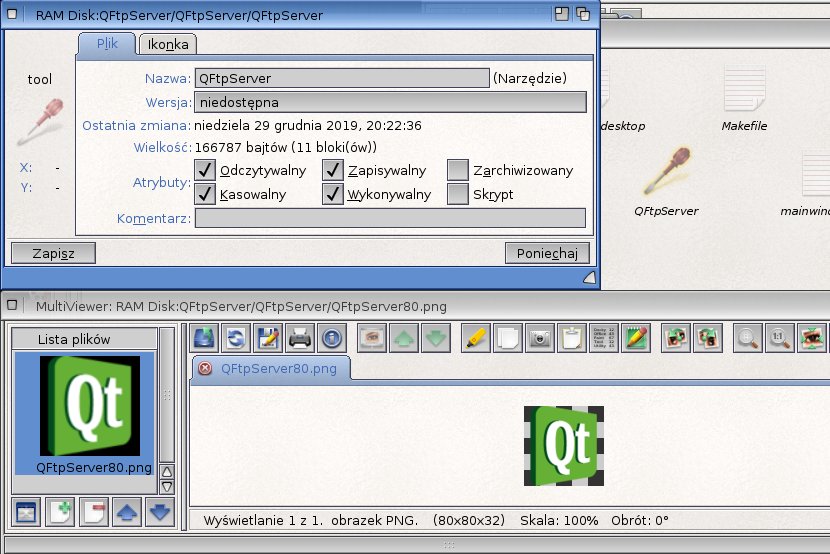Click the first rotate picture icon

pyautogui.click(x=675, y=338)
